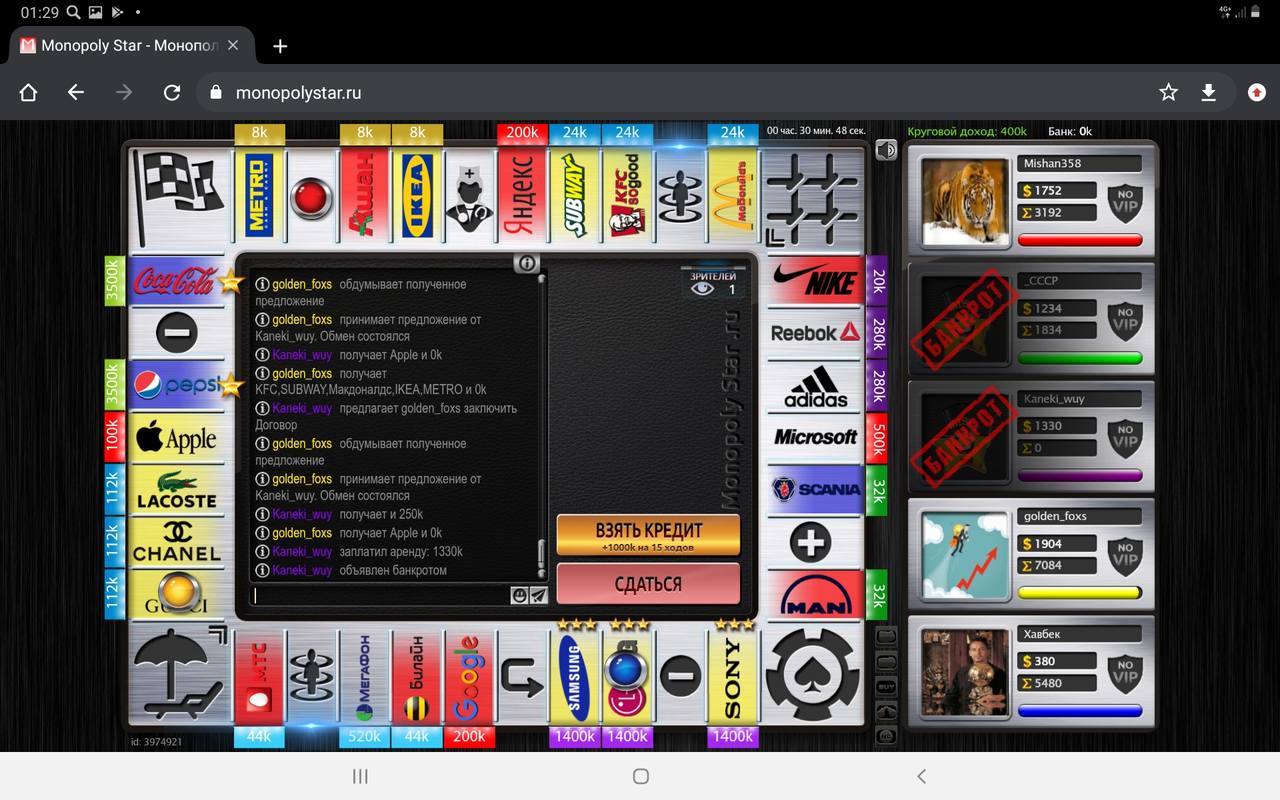Open golden_foxs player avatar
The width and height of the screenshot is (1280, 800).
(x=964, y=556)
